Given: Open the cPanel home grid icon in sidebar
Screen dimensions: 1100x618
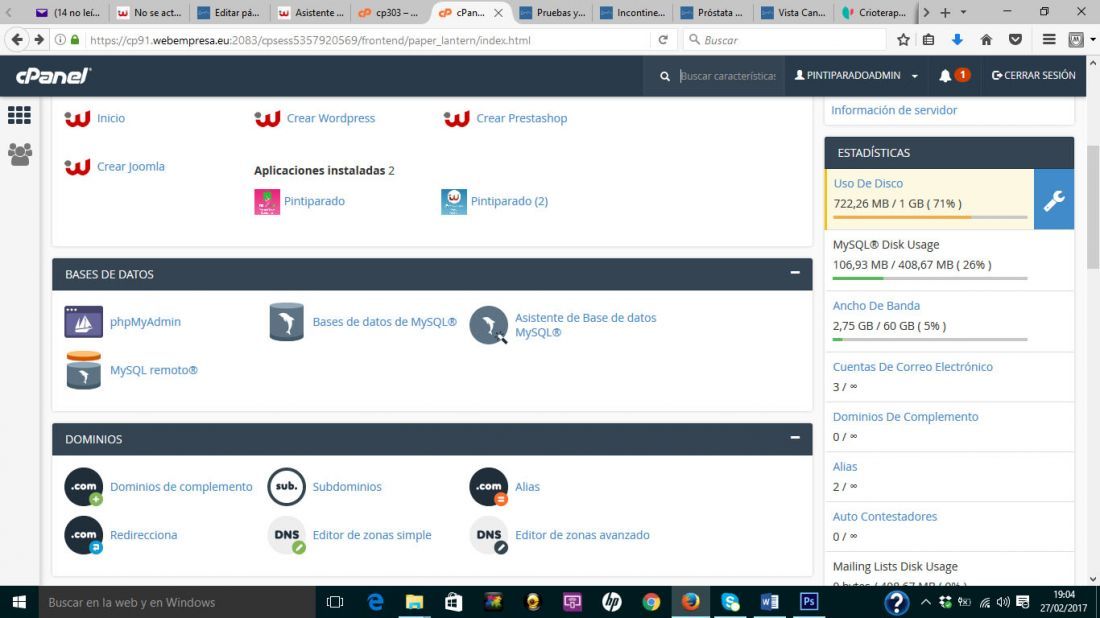Looking at the screenshot, I should 19,115.
